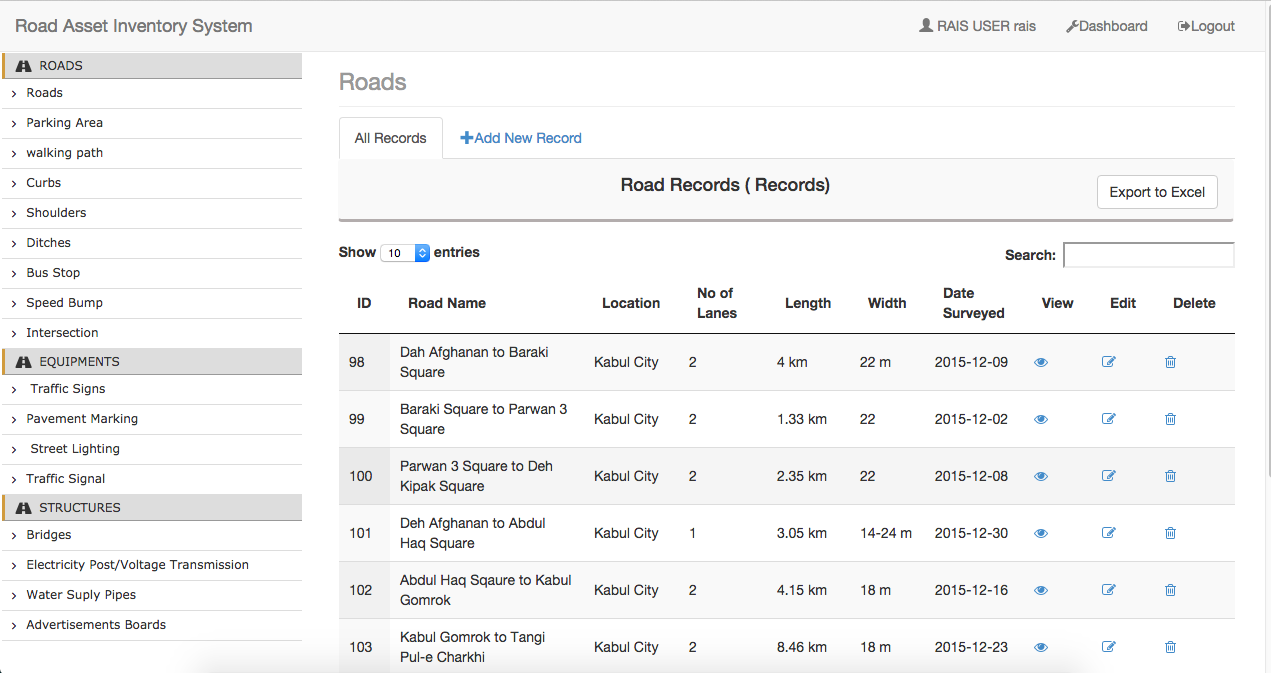Click eye view icon for road 98
The height and width of the screenshot is (673, 1271).
pyautogui.click(x=1041, y=362)
